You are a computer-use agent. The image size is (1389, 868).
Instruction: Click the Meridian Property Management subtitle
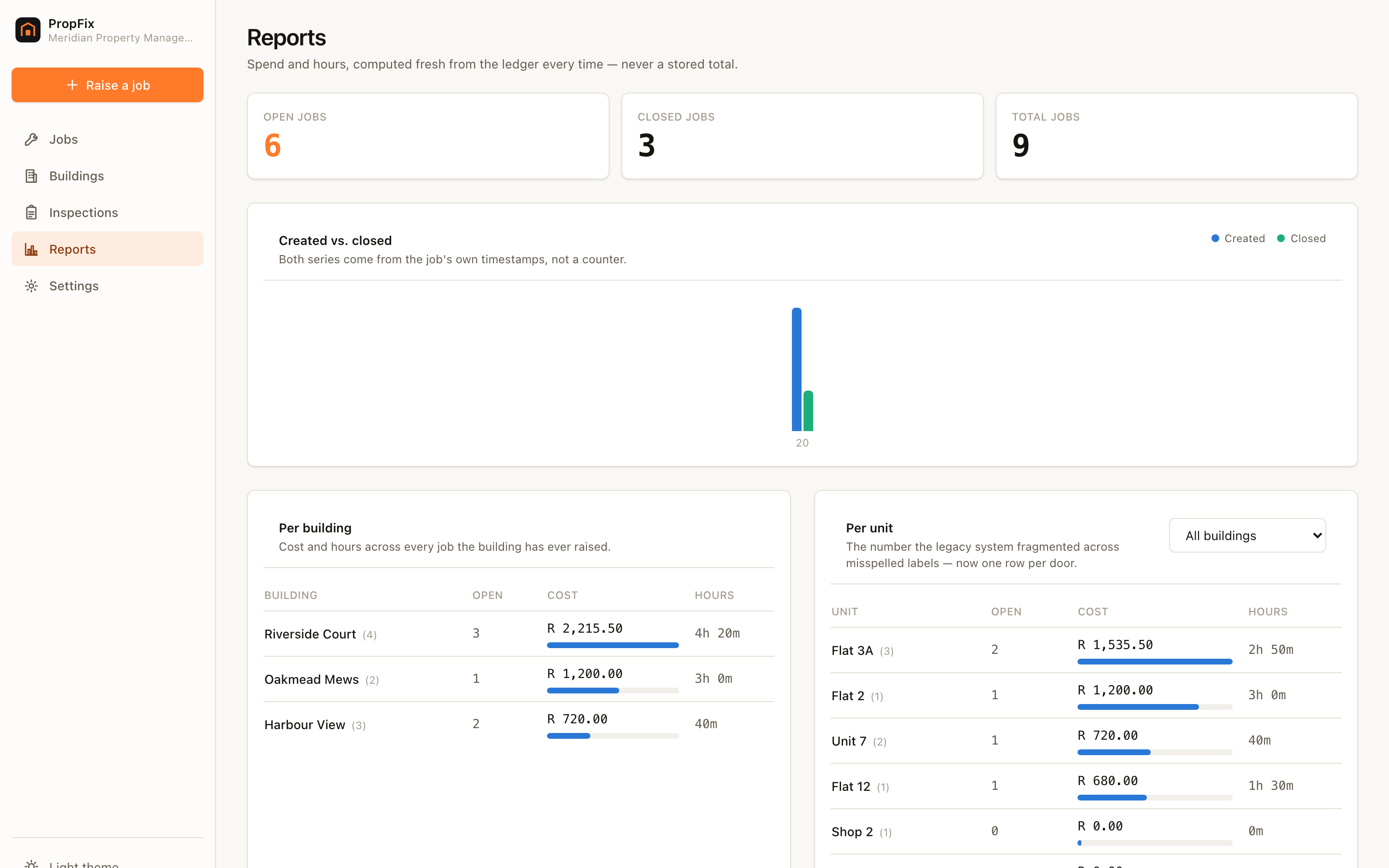[x=121, y=38]
